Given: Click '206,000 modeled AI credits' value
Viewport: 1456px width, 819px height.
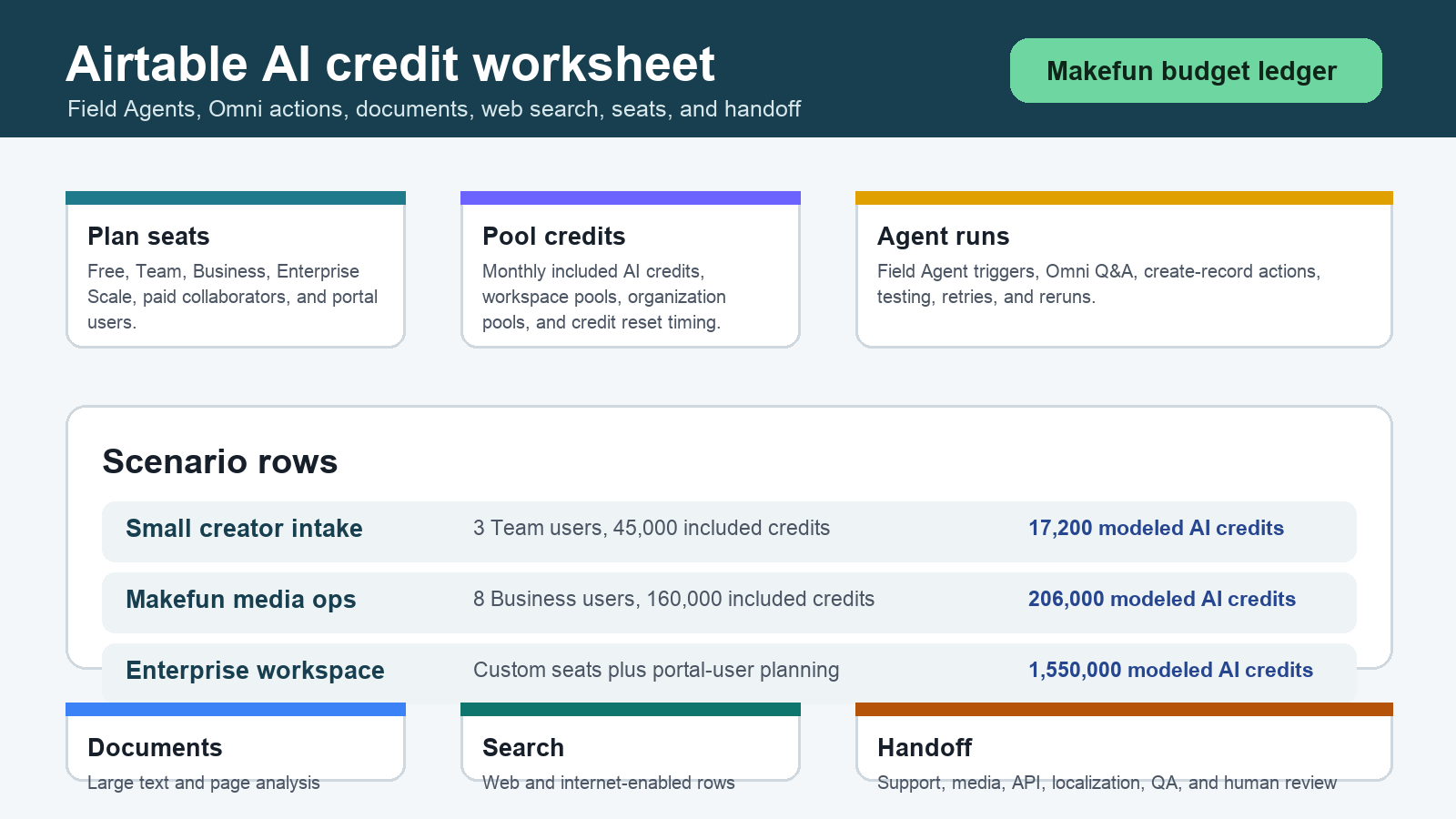Looking at the screenshot, I should 1162,599.
